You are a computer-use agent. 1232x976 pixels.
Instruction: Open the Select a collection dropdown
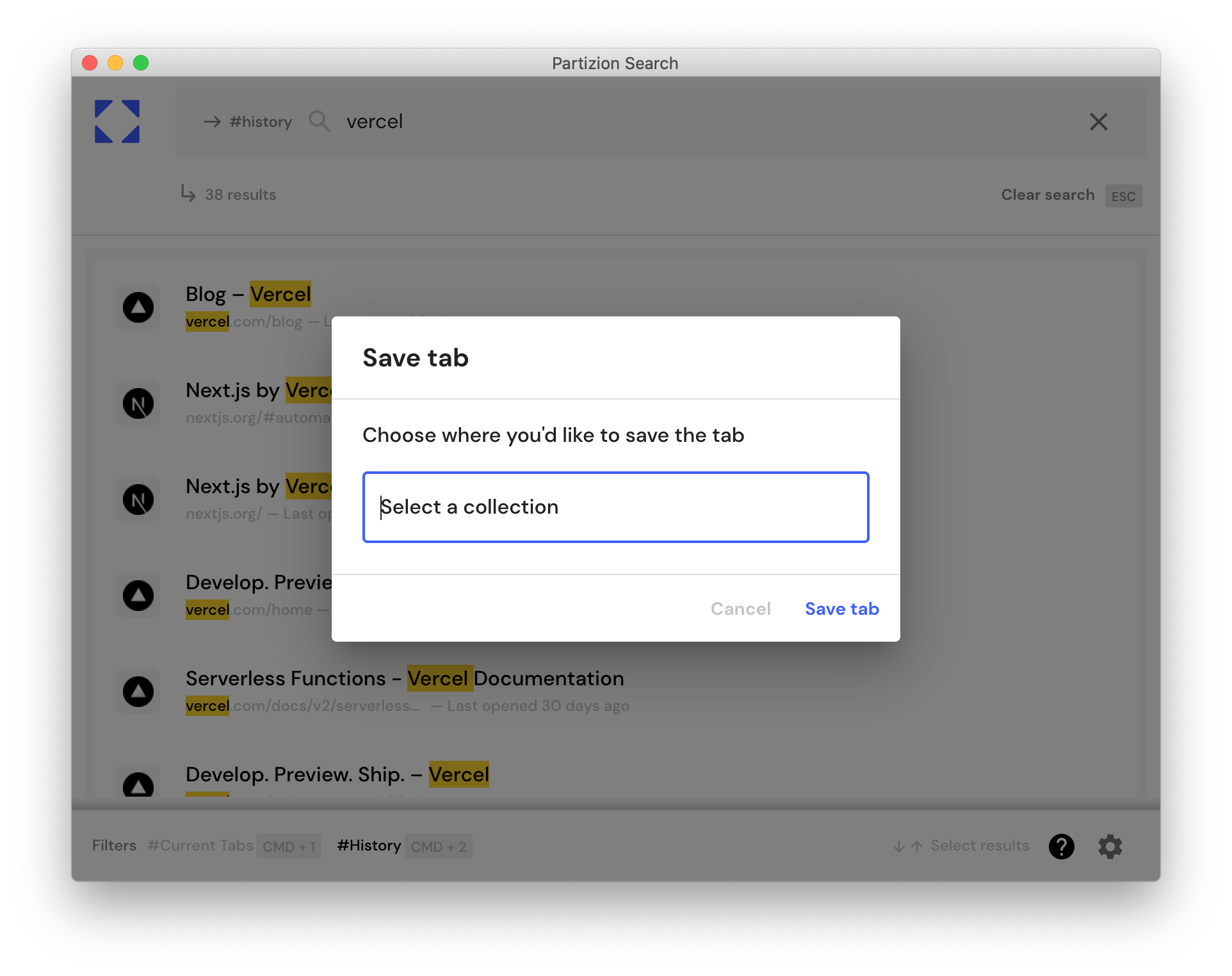click(x=615, y=507)
